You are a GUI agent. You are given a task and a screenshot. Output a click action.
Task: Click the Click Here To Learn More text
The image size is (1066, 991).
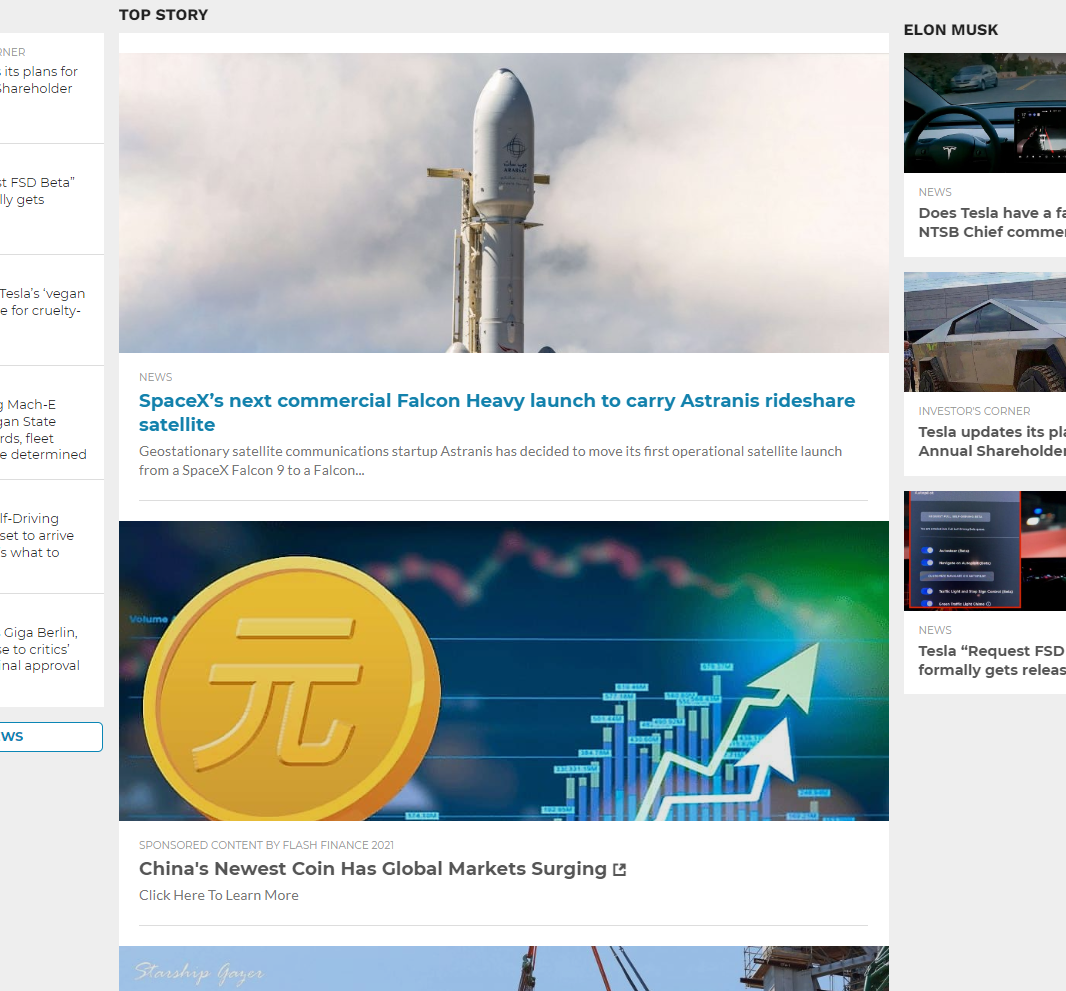pyautogui.click(x=219, y=895)
